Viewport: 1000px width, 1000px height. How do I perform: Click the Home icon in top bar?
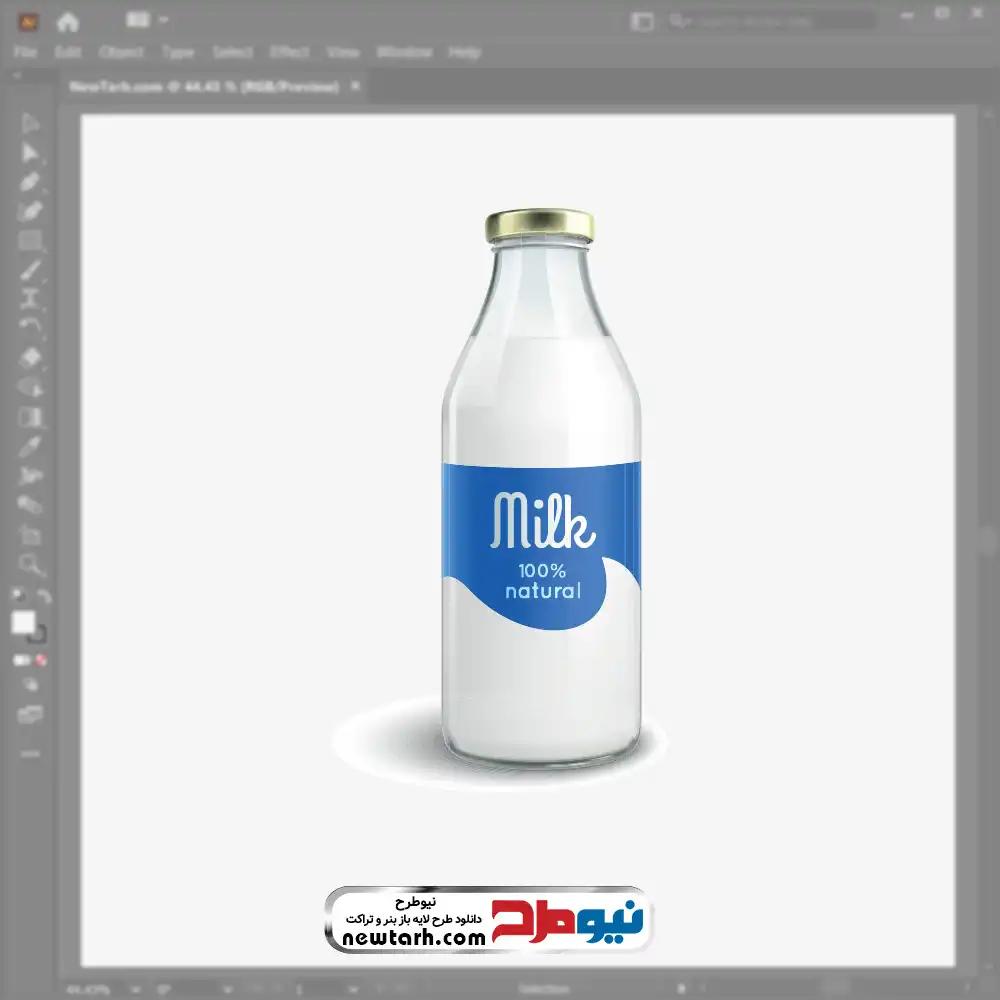[x=68, y=21]
